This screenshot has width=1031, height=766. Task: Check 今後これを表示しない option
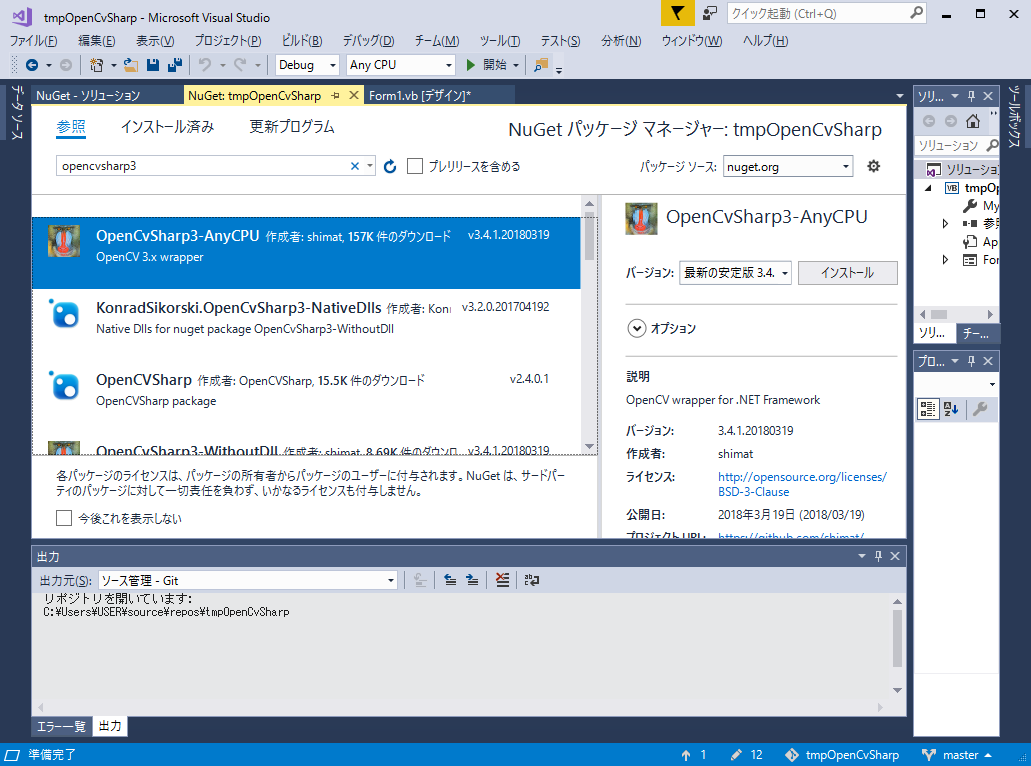pyautogui.click(x=62, y=518)
